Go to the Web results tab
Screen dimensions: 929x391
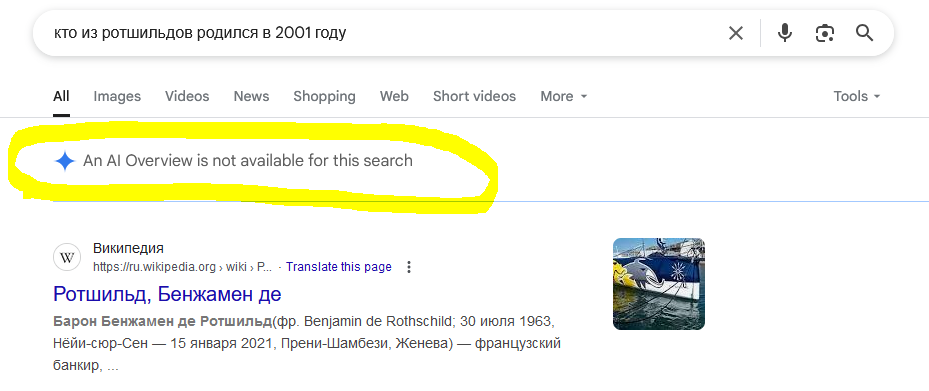tap(394, 96)
